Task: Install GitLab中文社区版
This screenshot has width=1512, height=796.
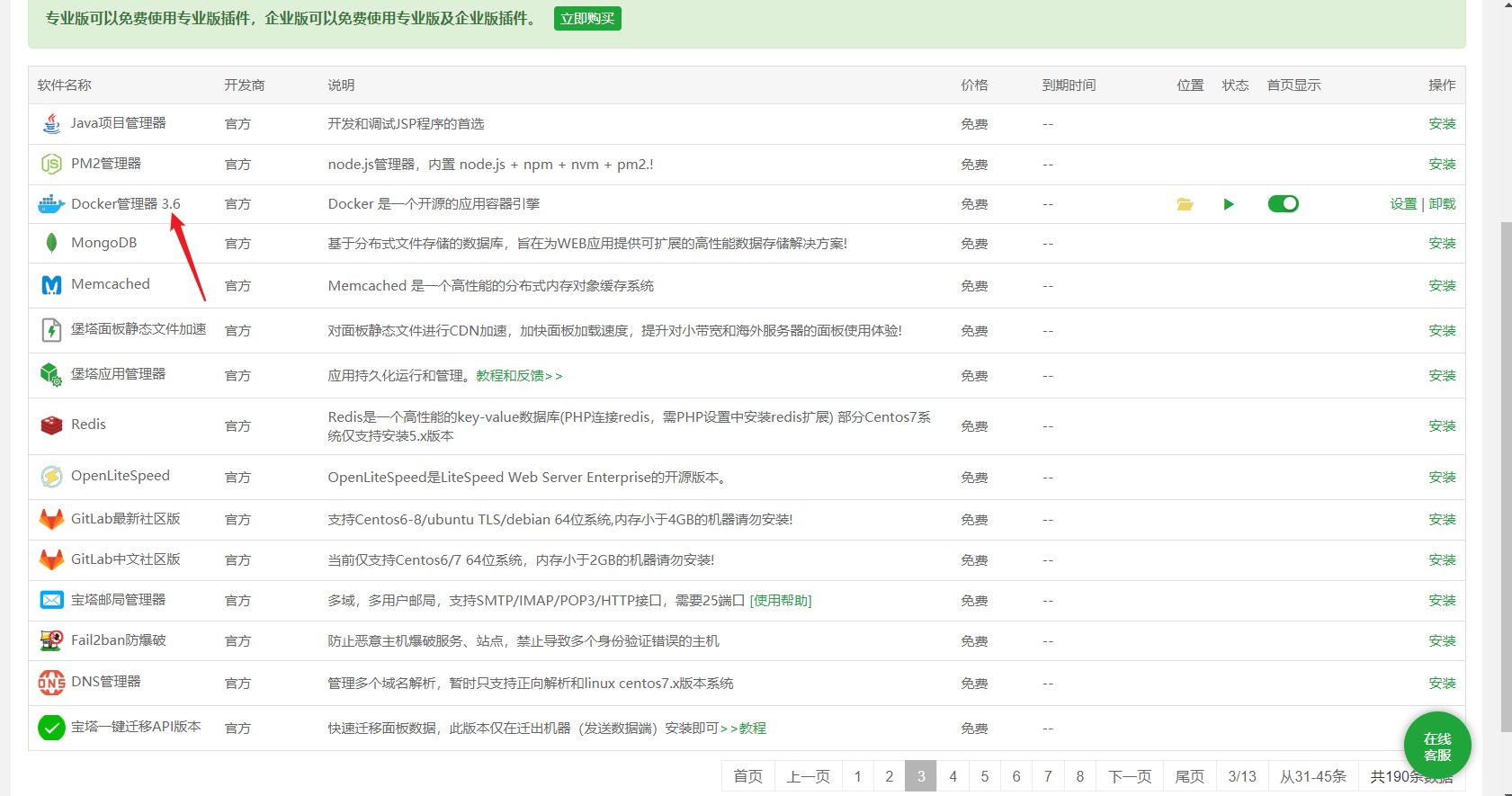Action: click(x=1442, y=560)
